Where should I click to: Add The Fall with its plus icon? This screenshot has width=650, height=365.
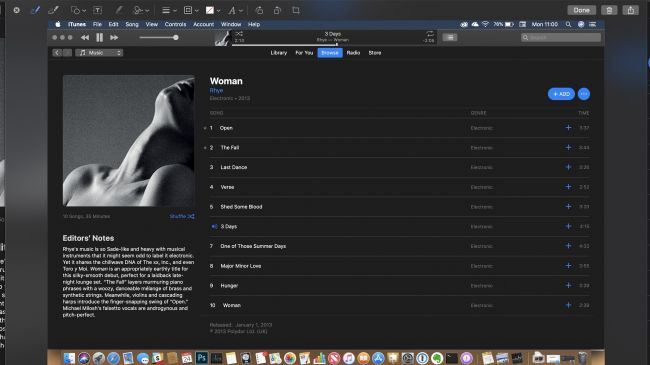pos(568,147)
